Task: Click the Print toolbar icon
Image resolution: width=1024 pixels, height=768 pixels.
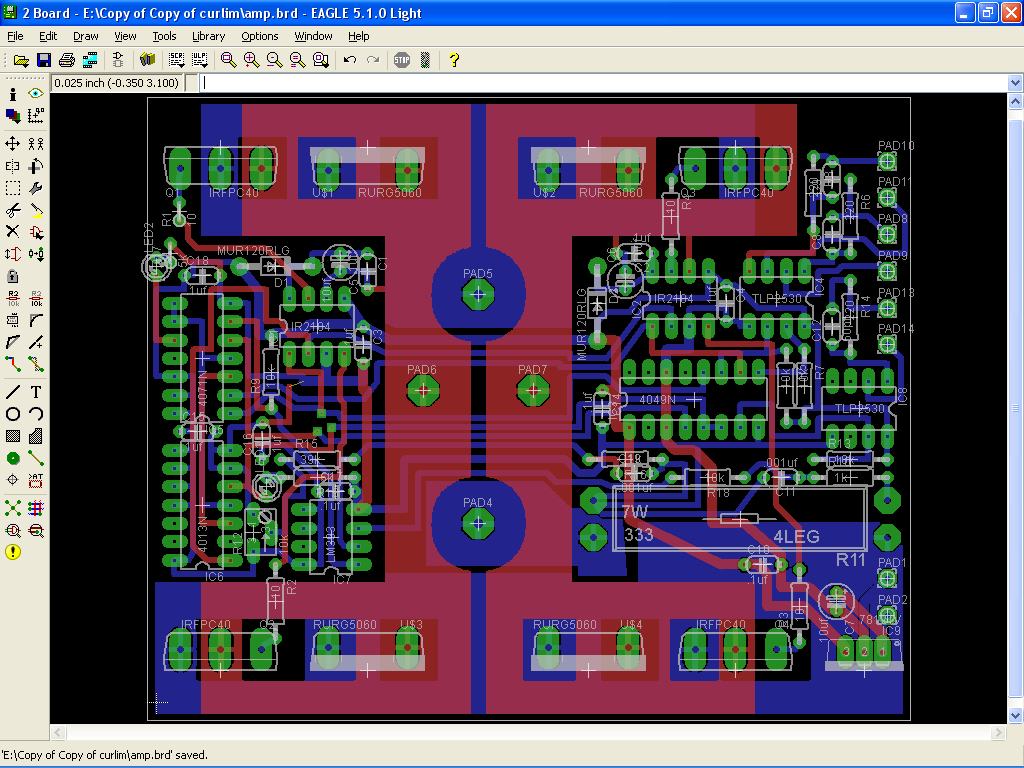Action: tap(67, 61)
